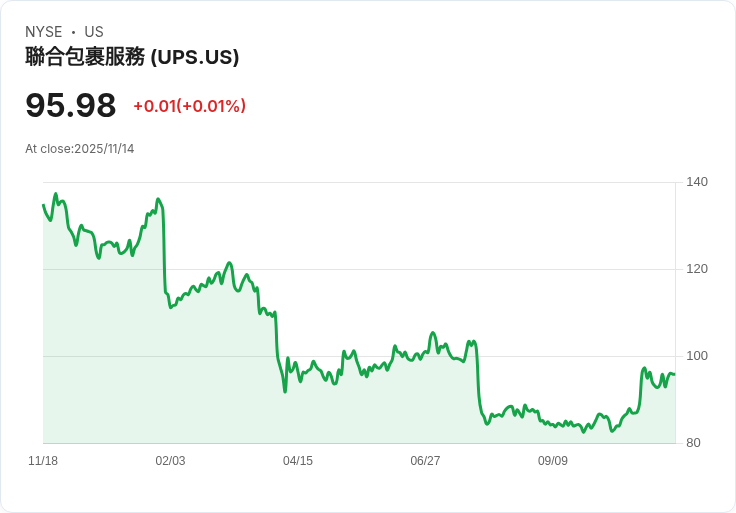
Task: Click the red +0.01(+0.01%) price change
Action: pyautogui.click(x=189, y=106)
